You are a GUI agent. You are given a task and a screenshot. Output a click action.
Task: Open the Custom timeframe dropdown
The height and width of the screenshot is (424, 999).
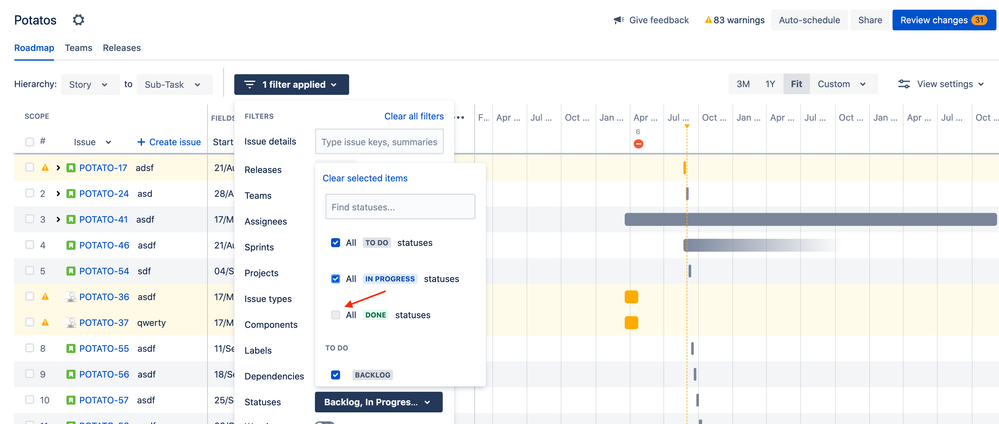[x=844, y=84]
